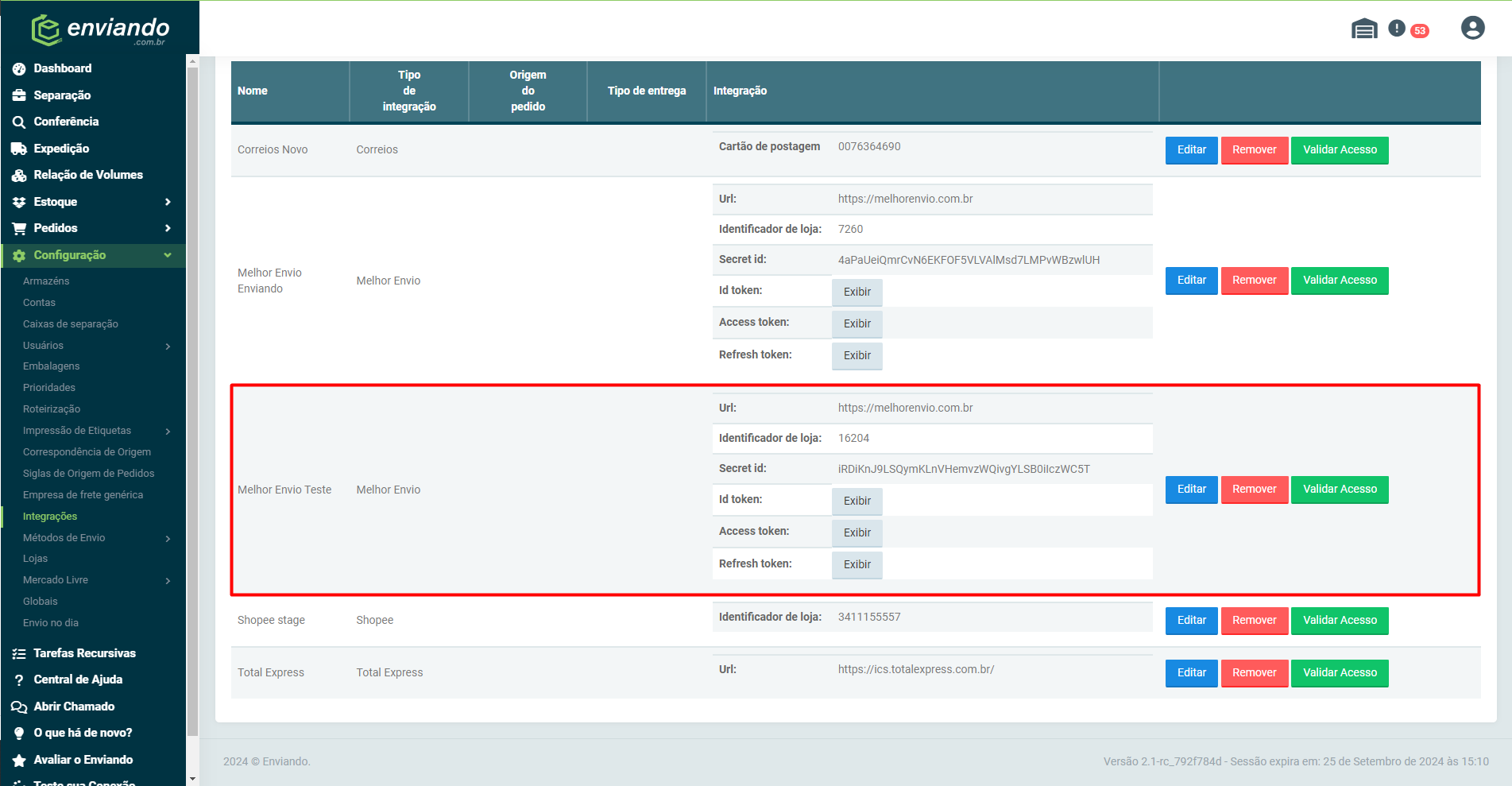Click the Tarefas Recursivas list icon
The width and height of the screenshot is (1512, 786).
pos(19,654)
